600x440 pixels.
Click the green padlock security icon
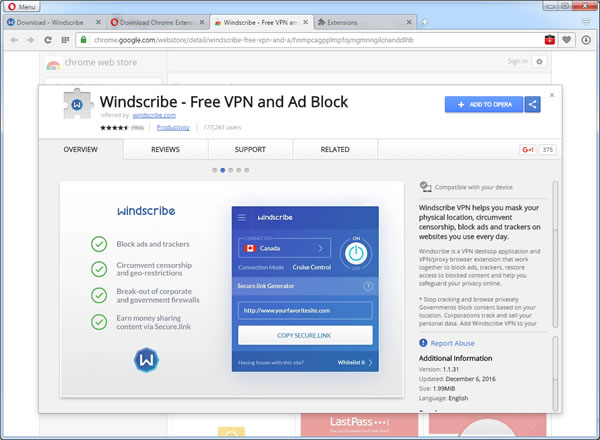83,39
